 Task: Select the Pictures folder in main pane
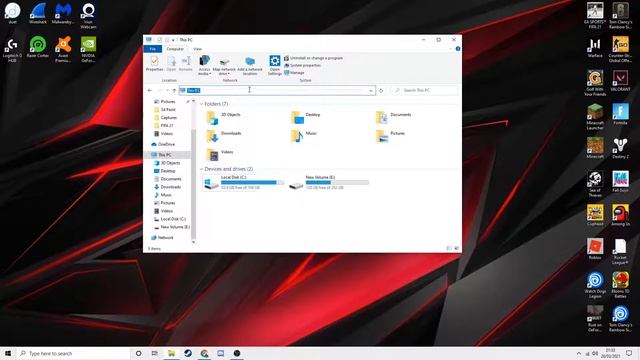[390, 136]
